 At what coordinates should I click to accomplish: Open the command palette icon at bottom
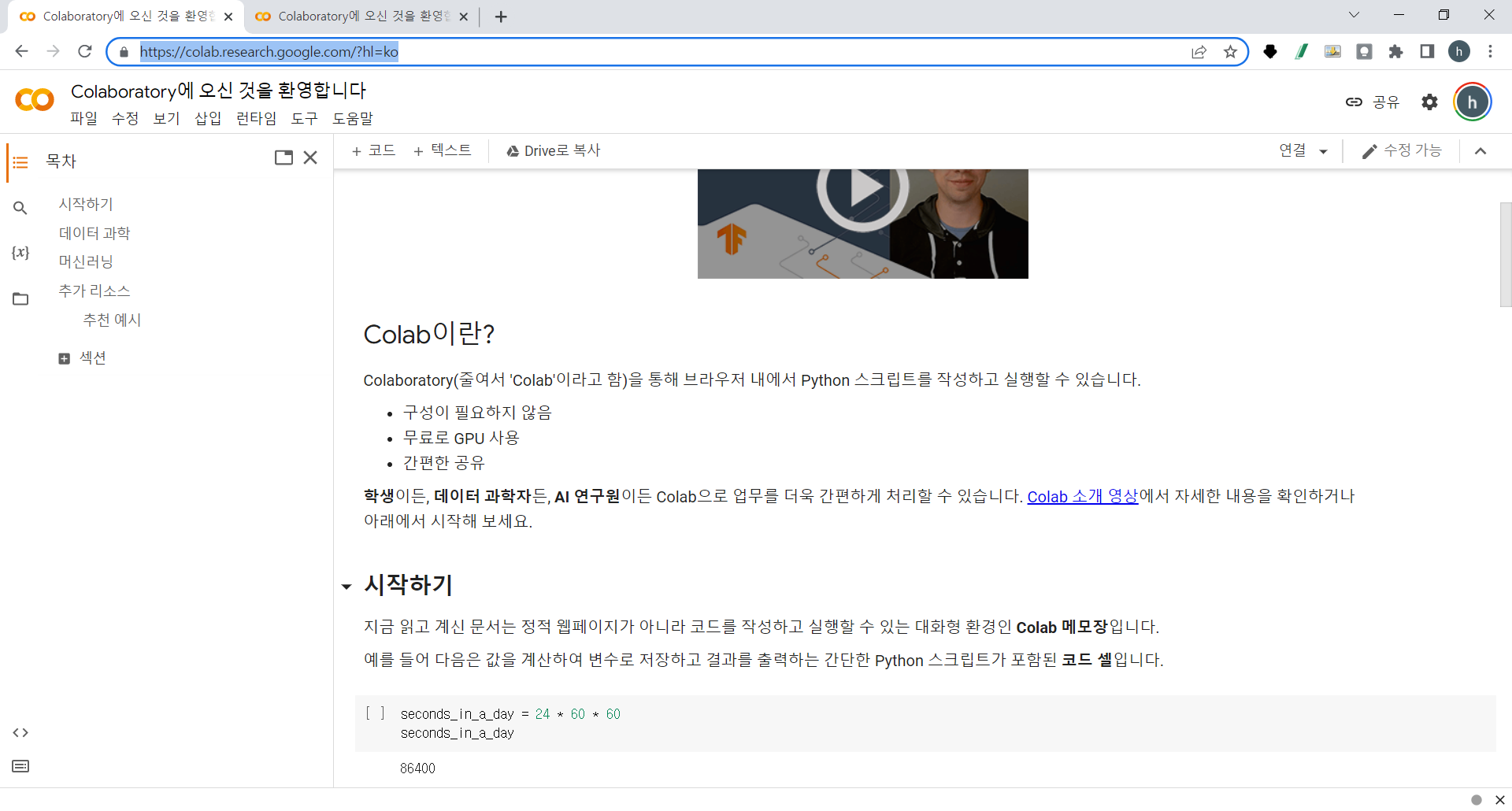tap(20, 766)
